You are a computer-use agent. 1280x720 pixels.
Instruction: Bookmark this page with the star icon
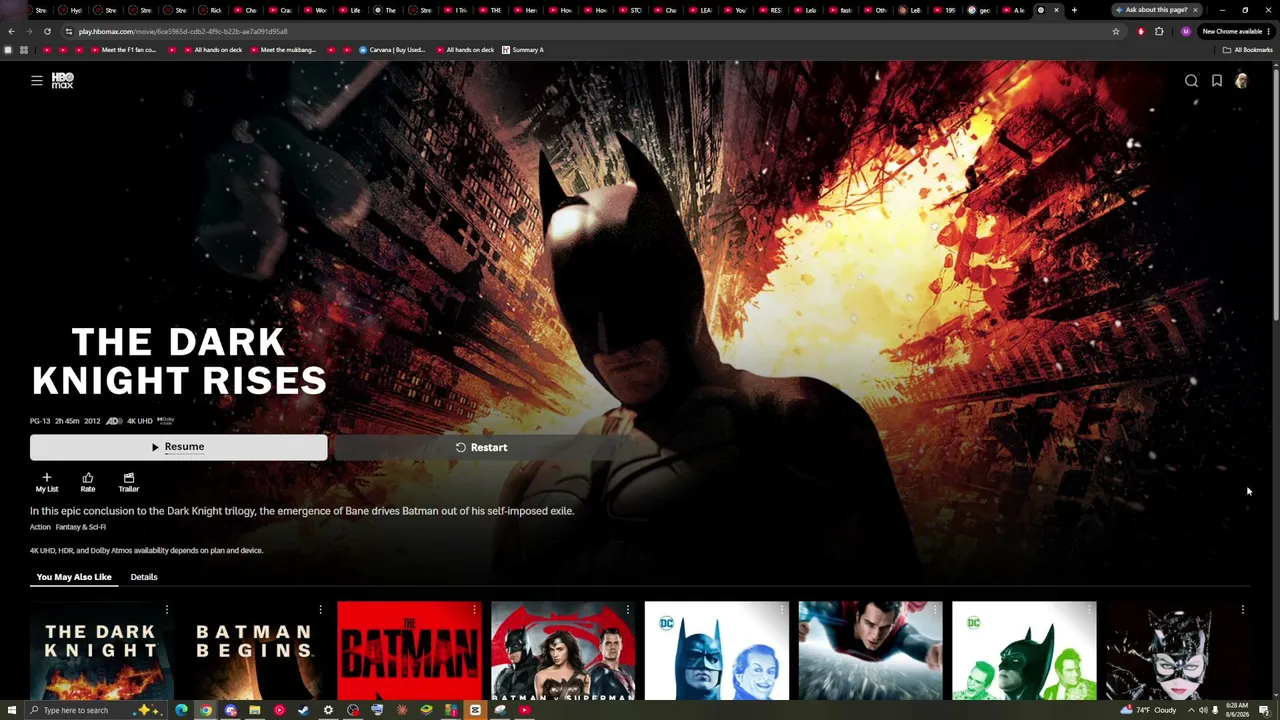coord(1116,31)
